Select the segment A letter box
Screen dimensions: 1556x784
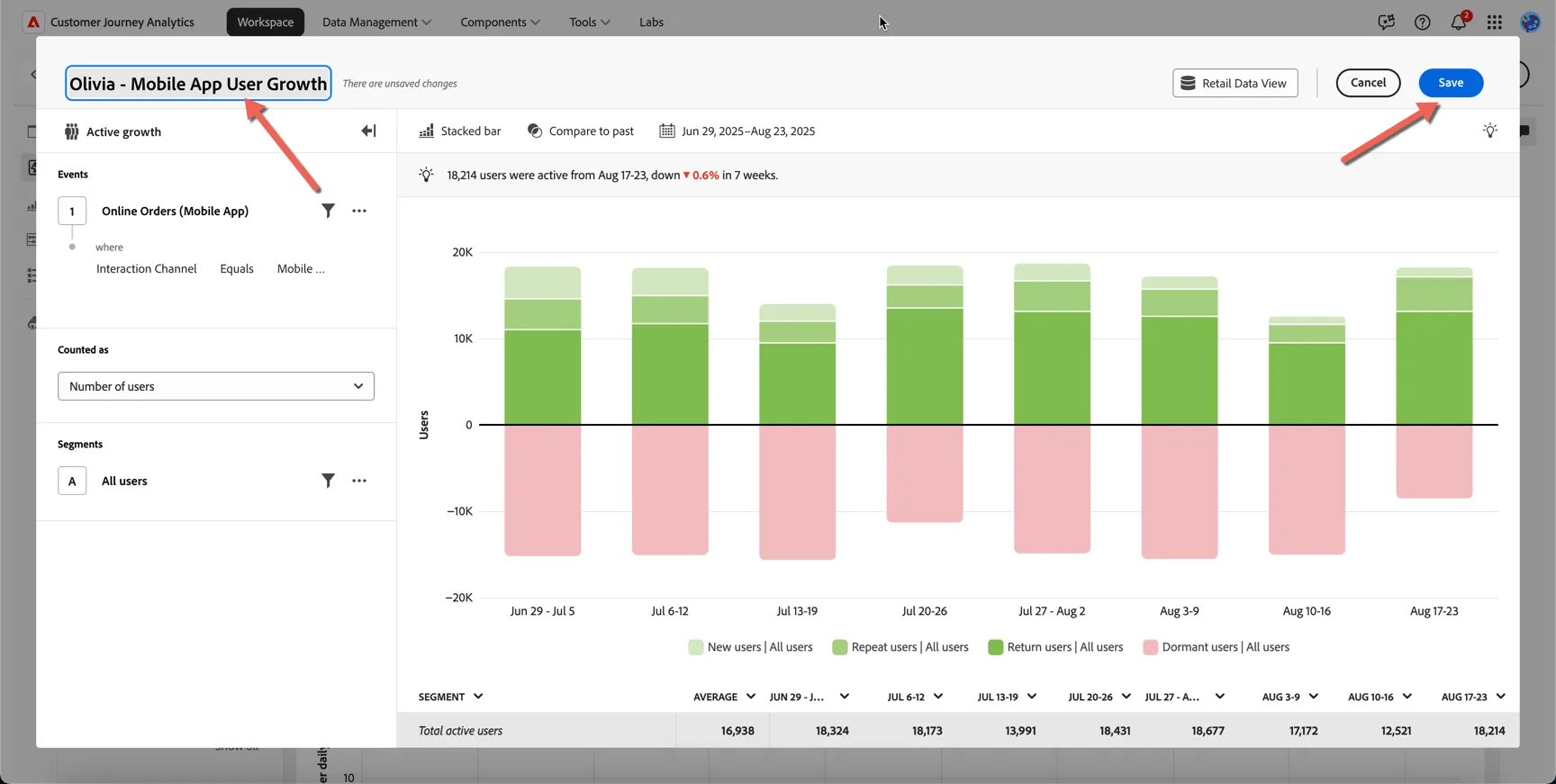pyautogui.click(x=72, y=482)
